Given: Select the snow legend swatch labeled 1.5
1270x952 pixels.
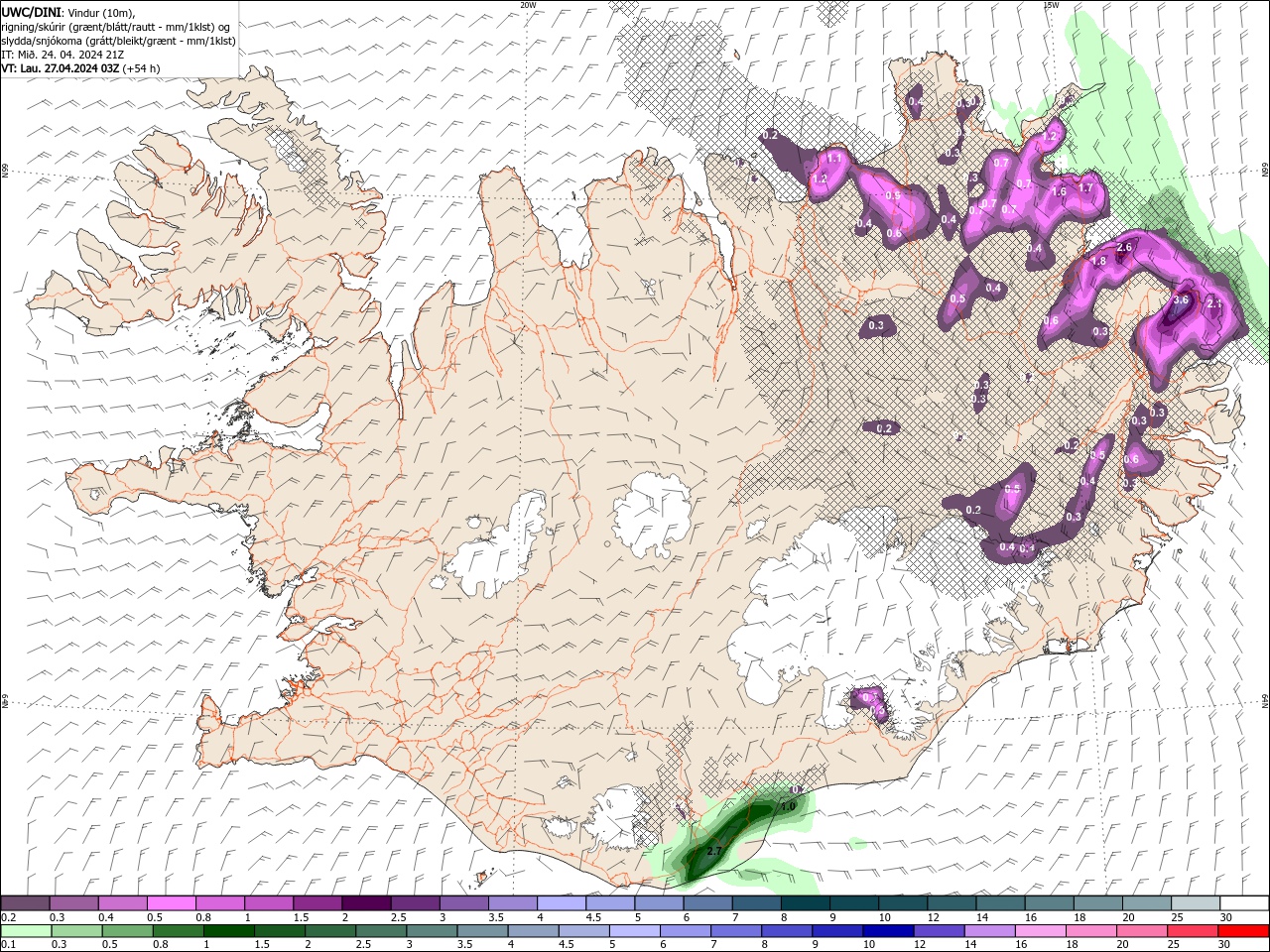Looking at the screenshot, I should click(317, 903).
